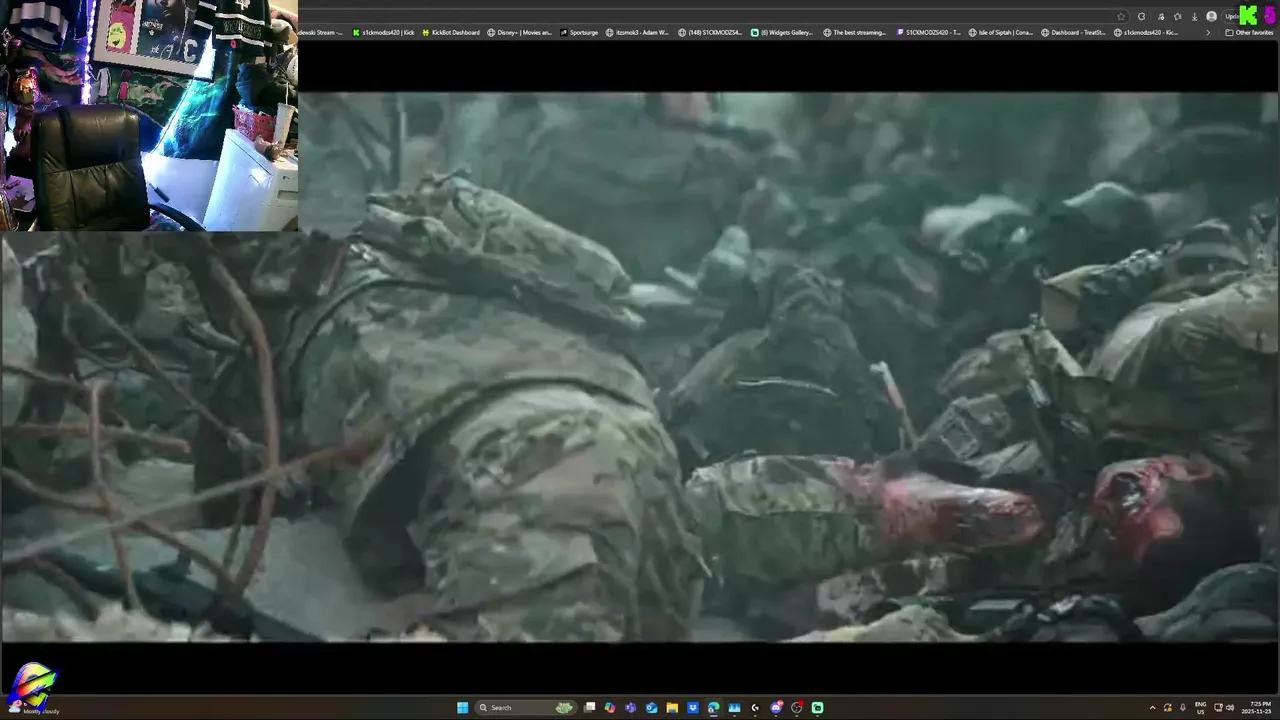Open Outlook from the taskbar

click(x=651, y=707)
